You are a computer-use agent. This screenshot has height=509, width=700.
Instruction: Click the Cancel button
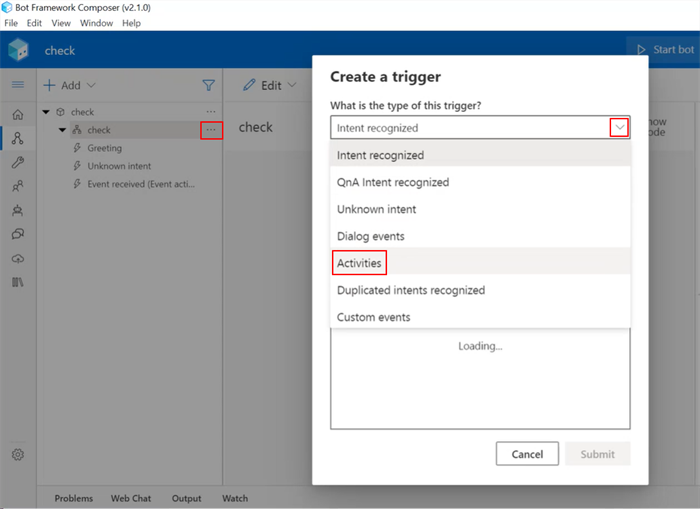point(527,454)
